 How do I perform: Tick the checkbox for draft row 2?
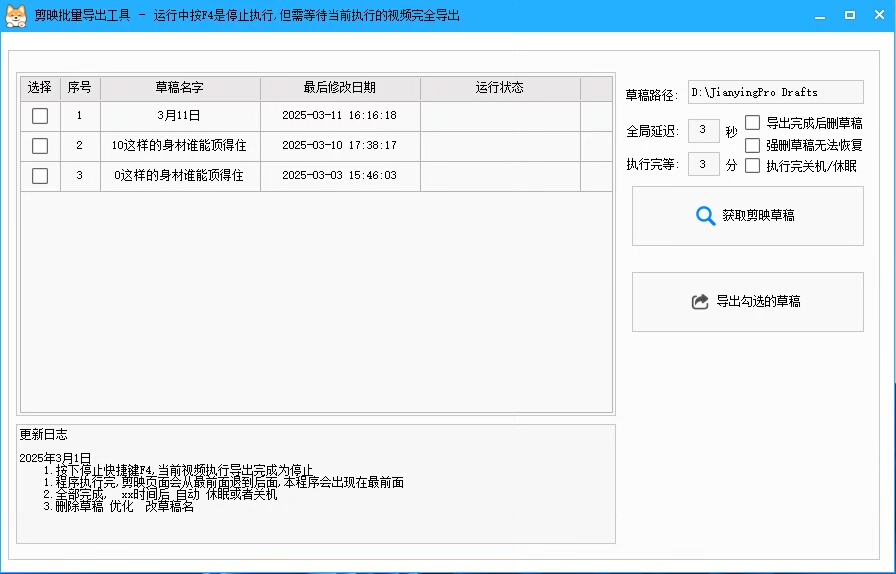point(40,146)
